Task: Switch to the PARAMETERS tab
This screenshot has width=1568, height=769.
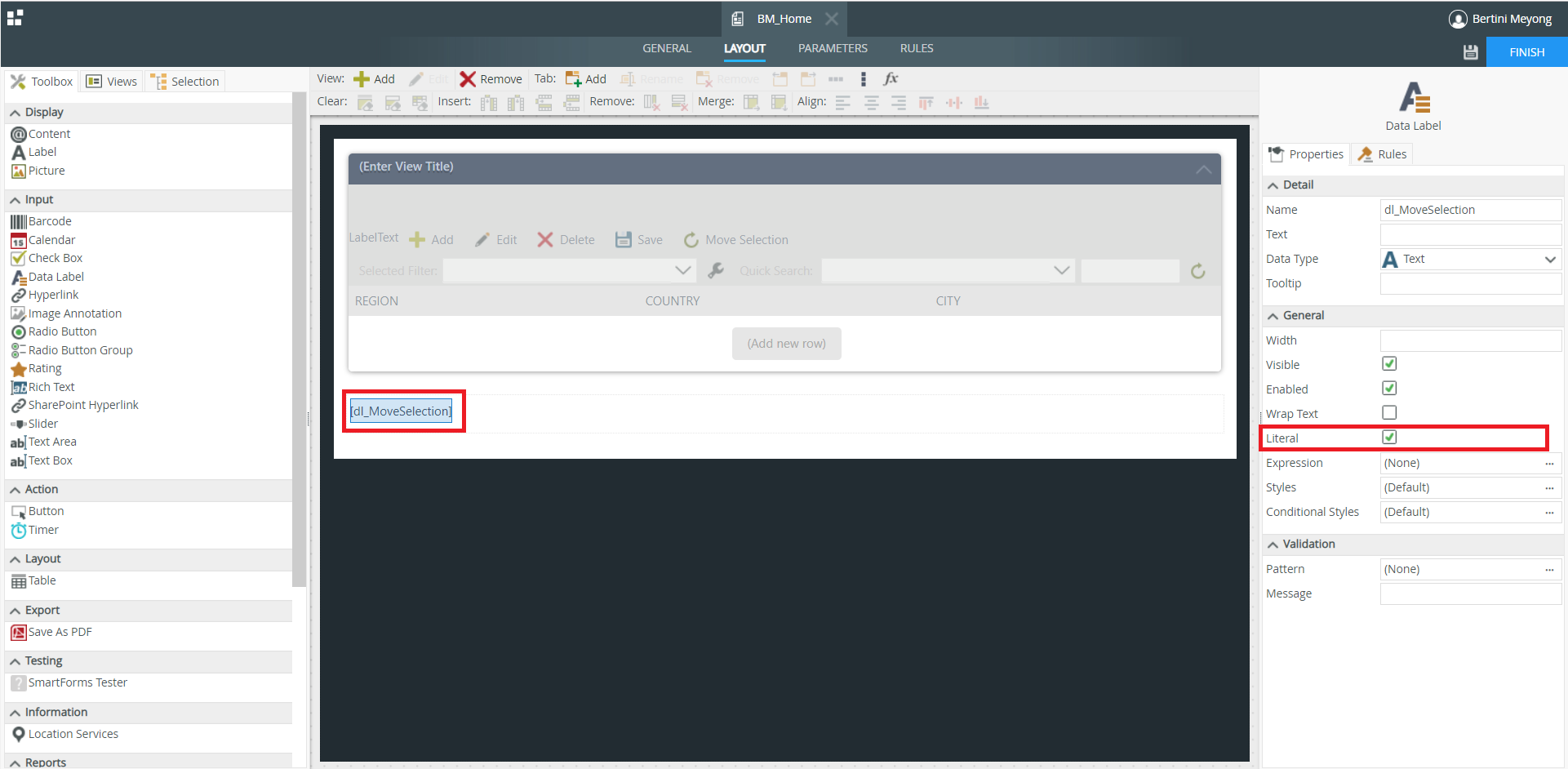Action: point(833,48)
